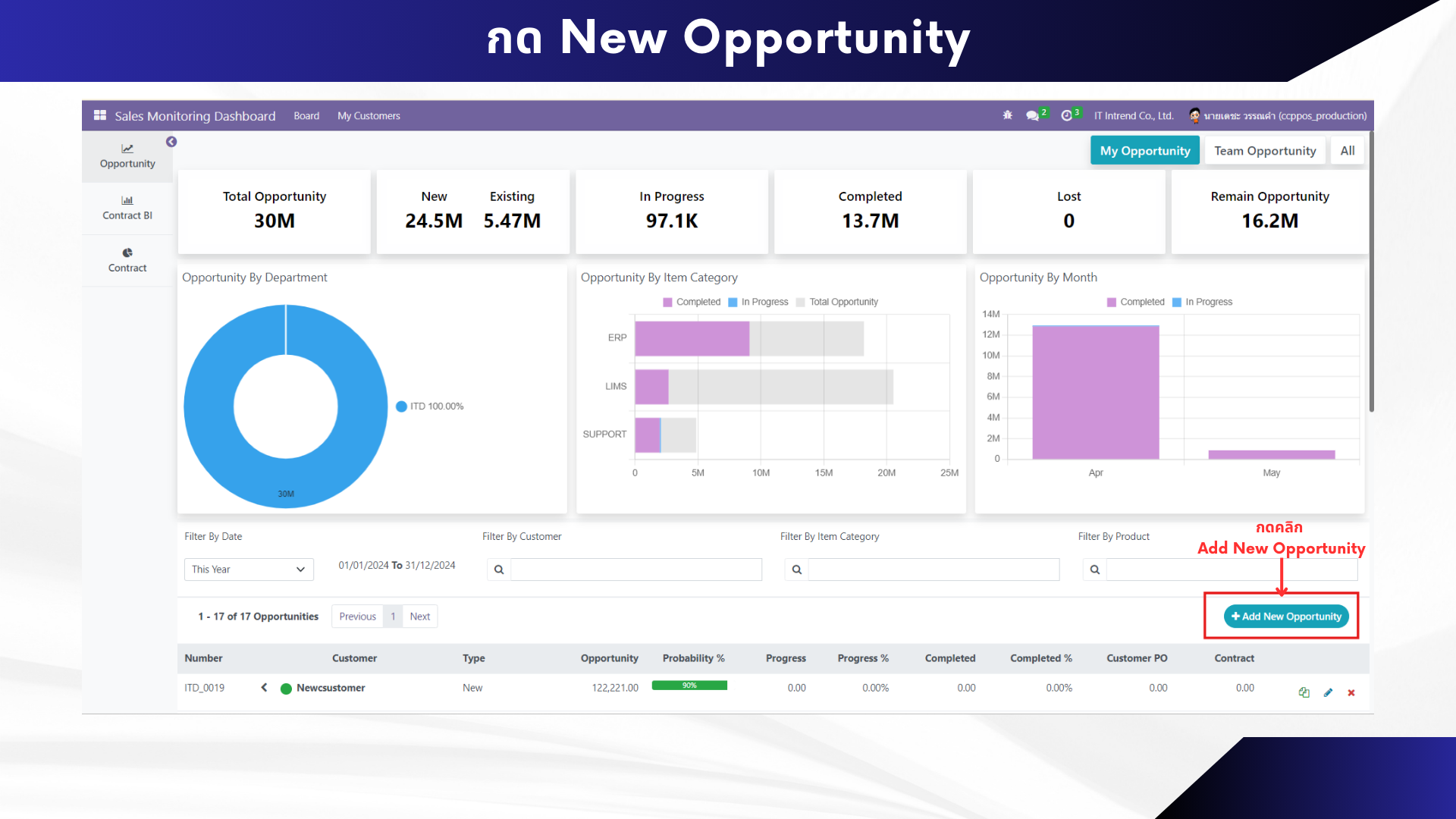Edit ITD_0019 with the pencil icon
Viewport: 1456px width, 819px height.
click(1328, 692)
